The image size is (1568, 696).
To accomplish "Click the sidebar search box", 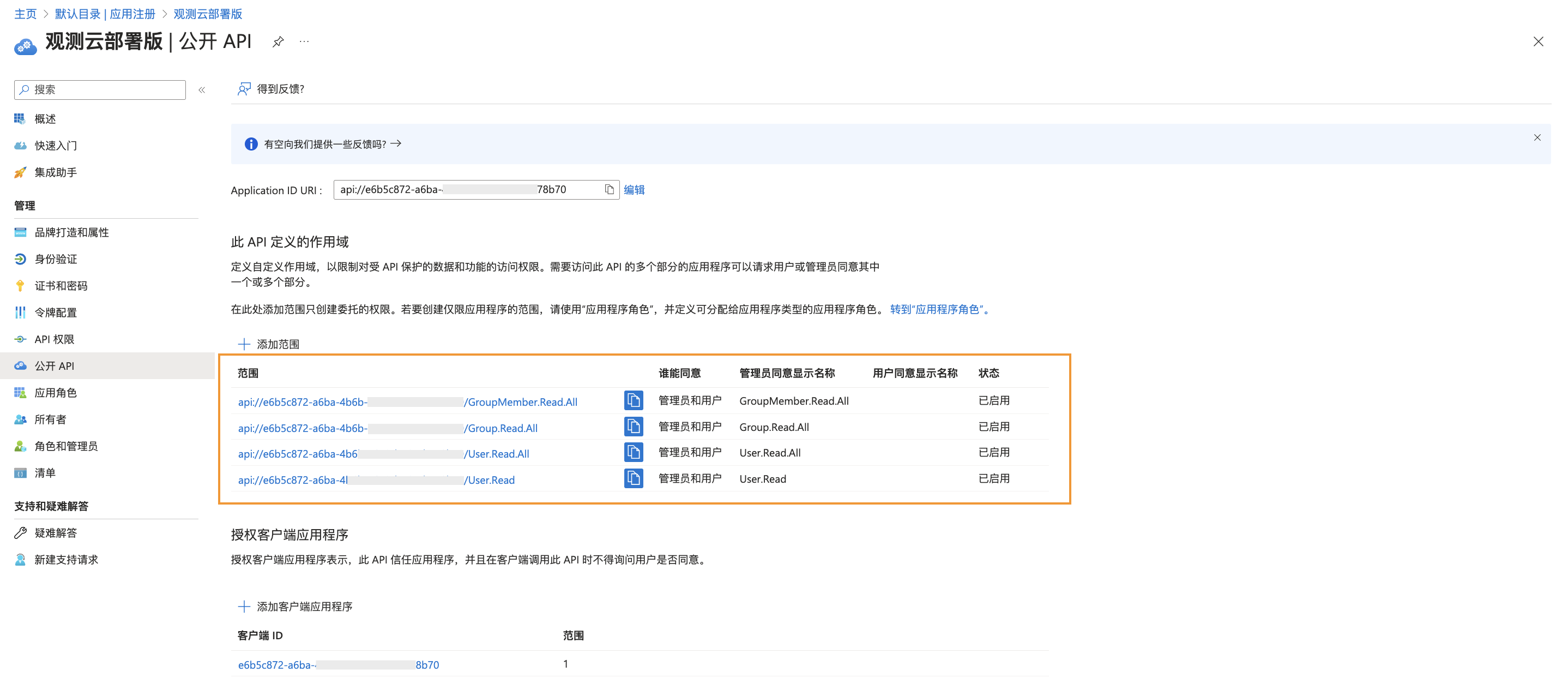I will [x=100, y=89].
